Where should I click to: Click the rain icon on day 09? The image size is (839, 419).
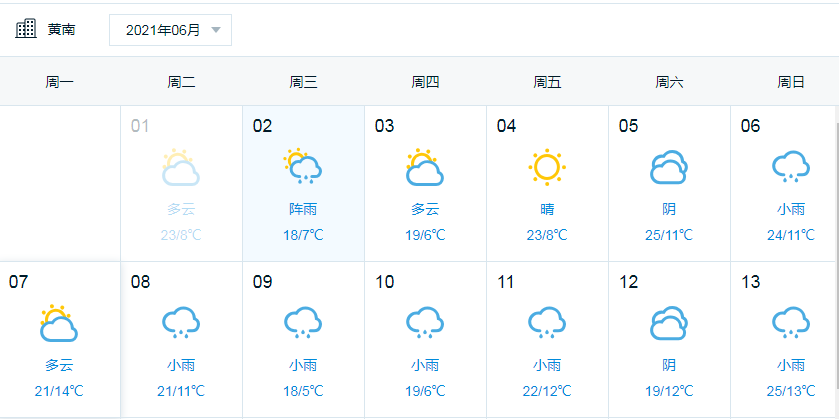[303, 323]
